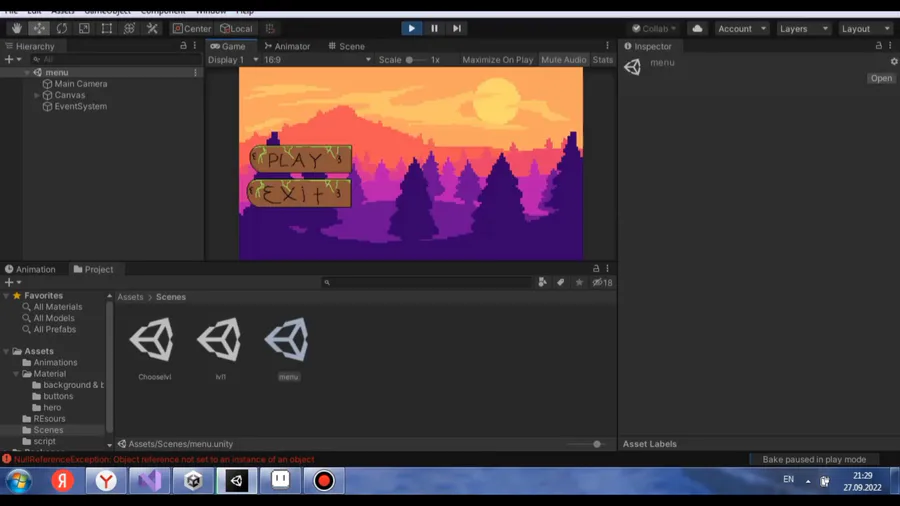Click NullReferenceException error message
The width and height of the screenshot is (900, 506).
pyautogui.click(x=164, y=460)
